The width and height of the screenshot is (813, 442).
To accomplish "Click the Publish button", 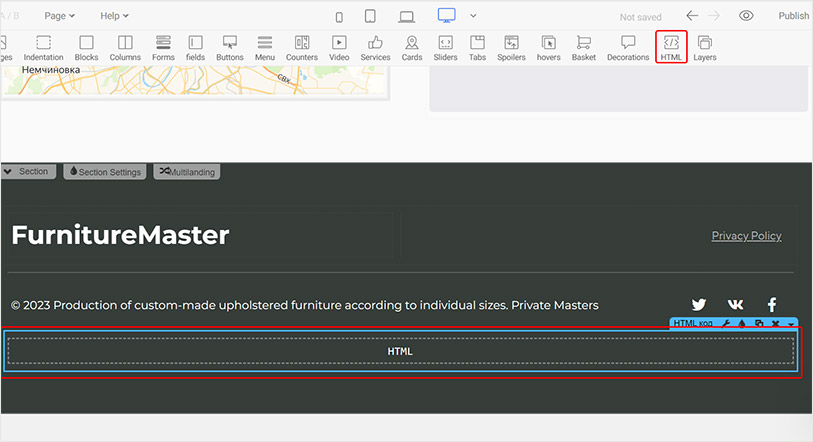I will pos(793,16).
